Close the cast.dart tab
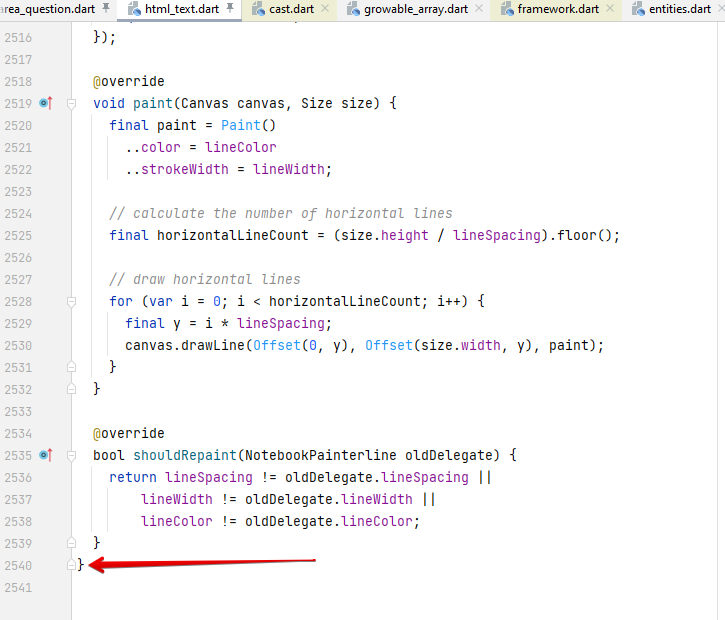Viewport: 725px width, 620px height. (325, 8)
